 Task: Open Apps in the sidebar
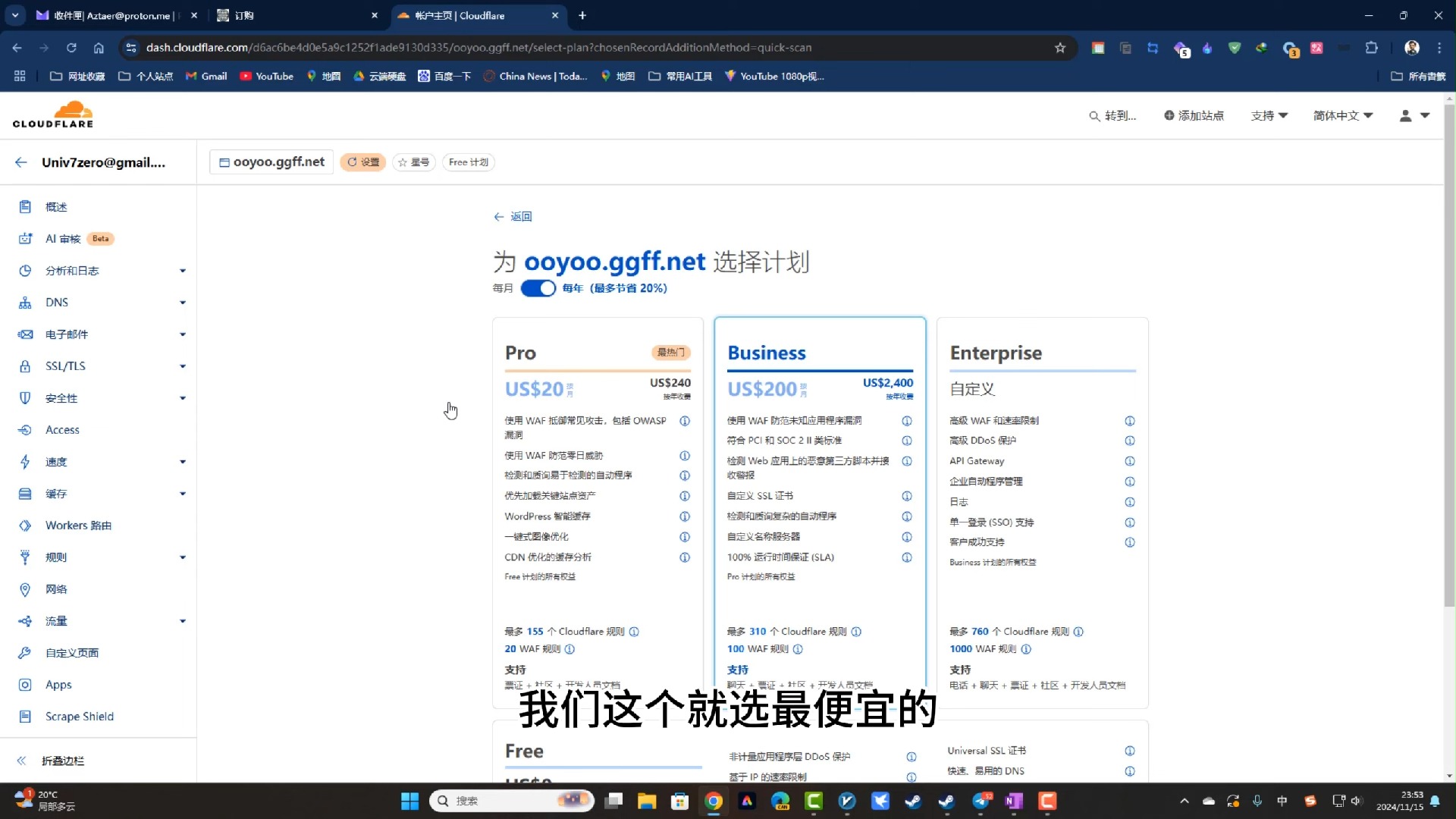click(58, 685)
